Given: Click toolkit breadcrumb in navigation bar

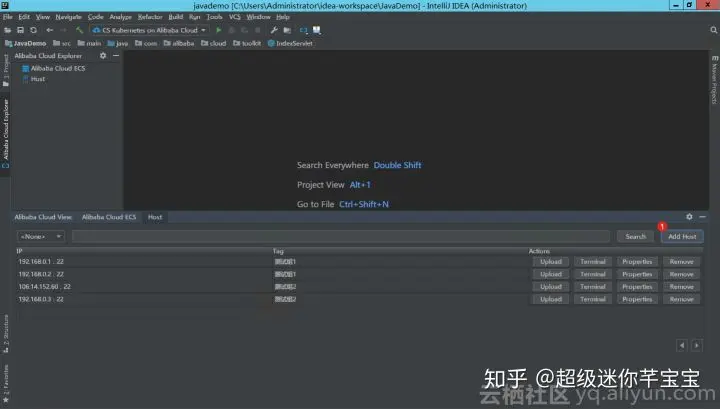Looking at the screenshot, I should tap(247, 44).
